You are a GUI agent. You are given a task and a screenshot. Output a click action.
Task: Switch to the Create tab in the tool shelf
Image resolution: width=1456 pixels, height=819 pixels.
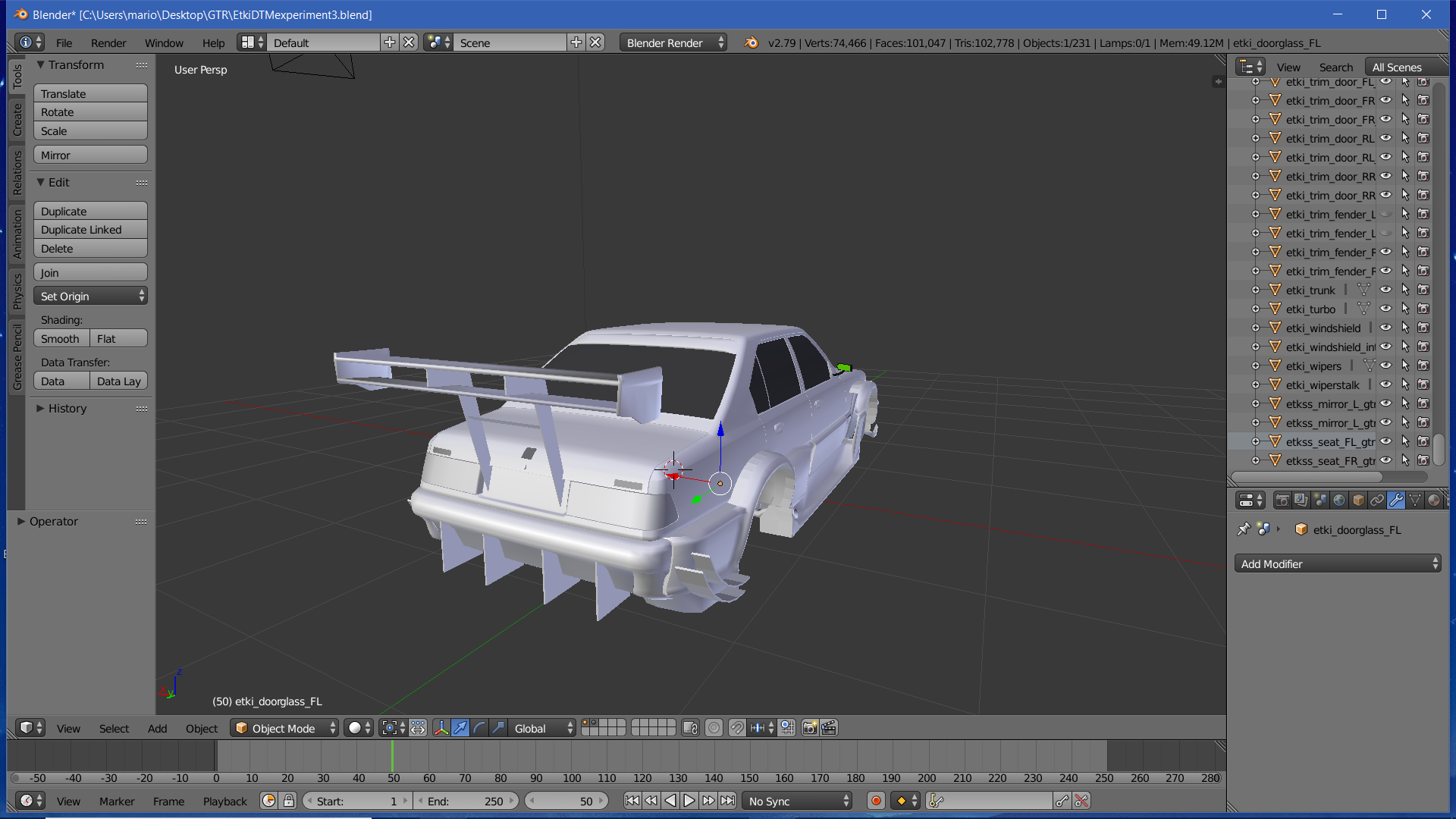[x=17, y=120]
